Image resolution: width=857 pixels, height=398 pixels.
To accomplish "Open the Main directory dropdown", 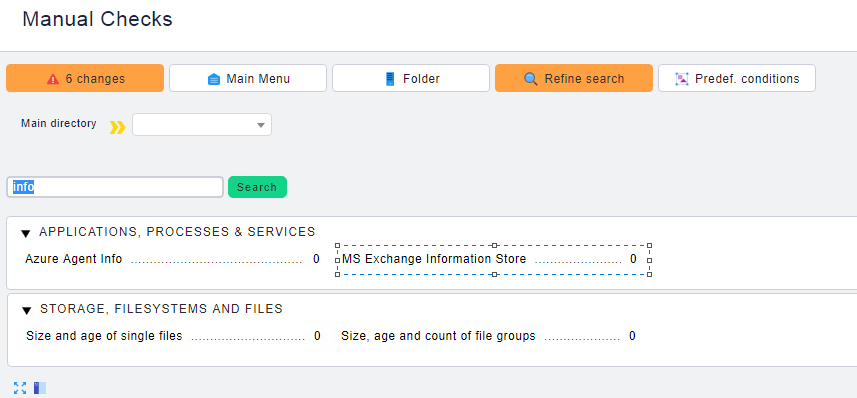I will [202, 125].
